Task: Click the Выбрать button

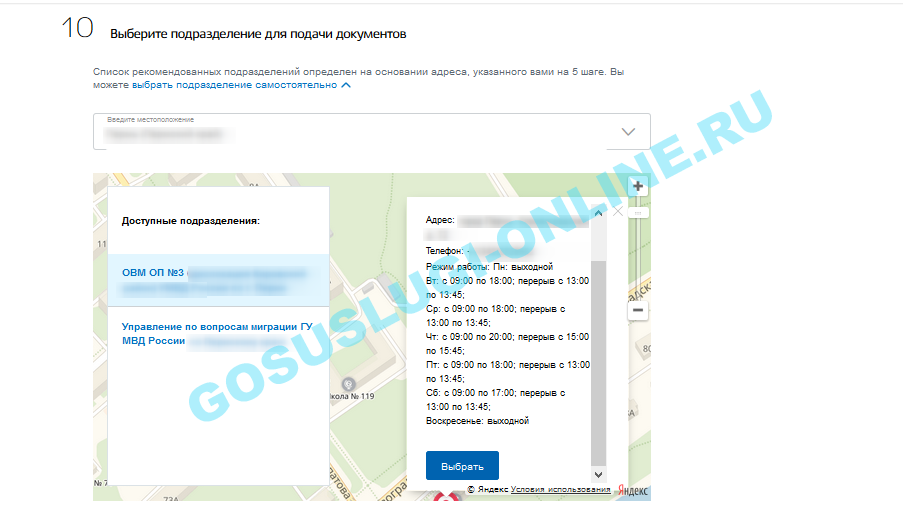Action: pyautogui.click(x=462, y=465)
